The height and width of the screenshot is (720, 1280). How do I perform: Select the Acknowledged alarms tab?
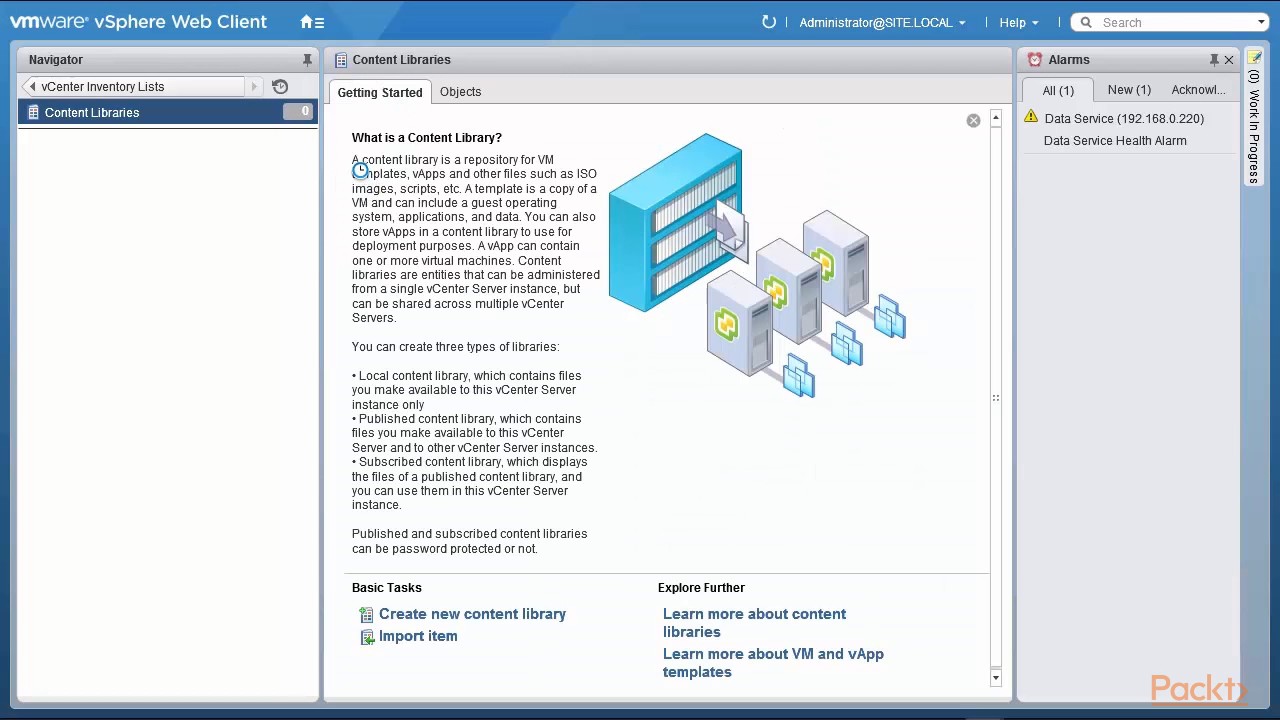point(1198,90)
